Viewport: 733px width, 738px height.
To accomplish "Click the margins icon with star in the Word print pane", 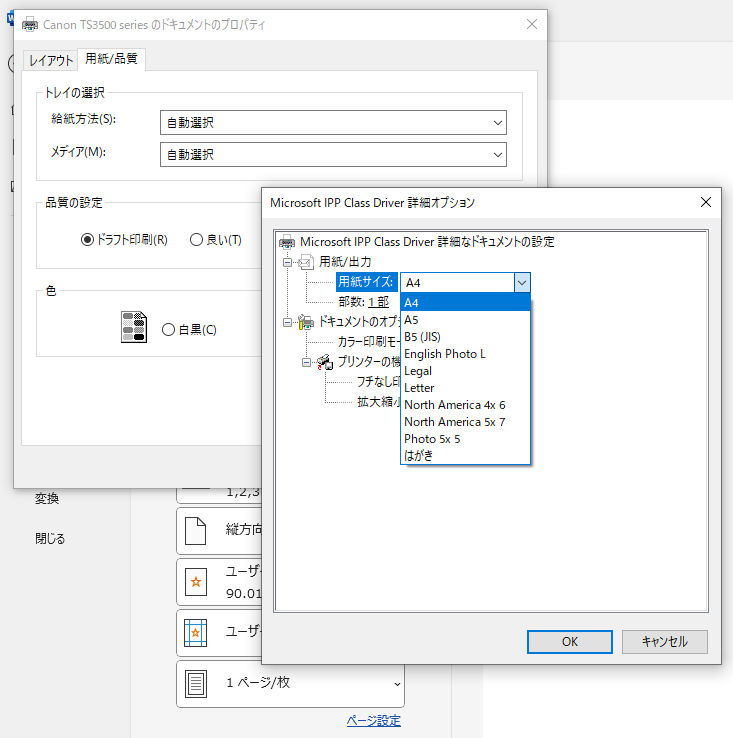I will tap(195, 633).
